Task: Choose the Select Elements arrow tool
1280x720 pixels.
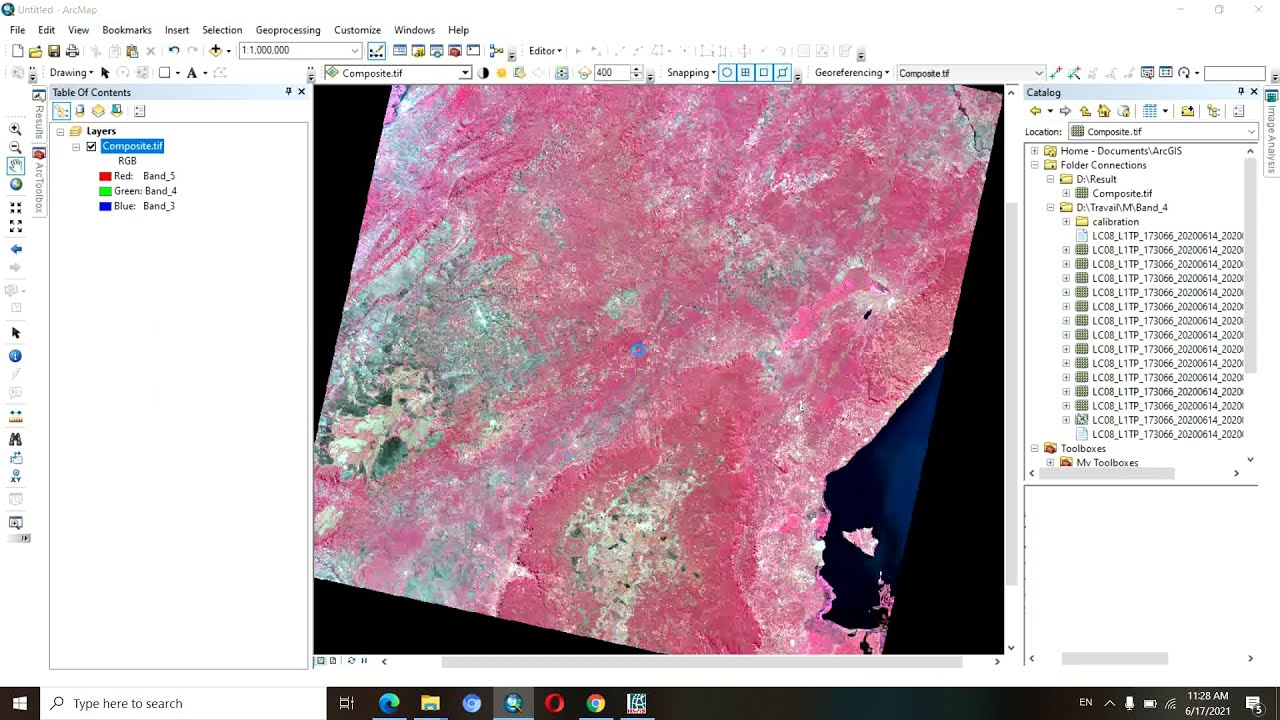Action: pos(15,333)
